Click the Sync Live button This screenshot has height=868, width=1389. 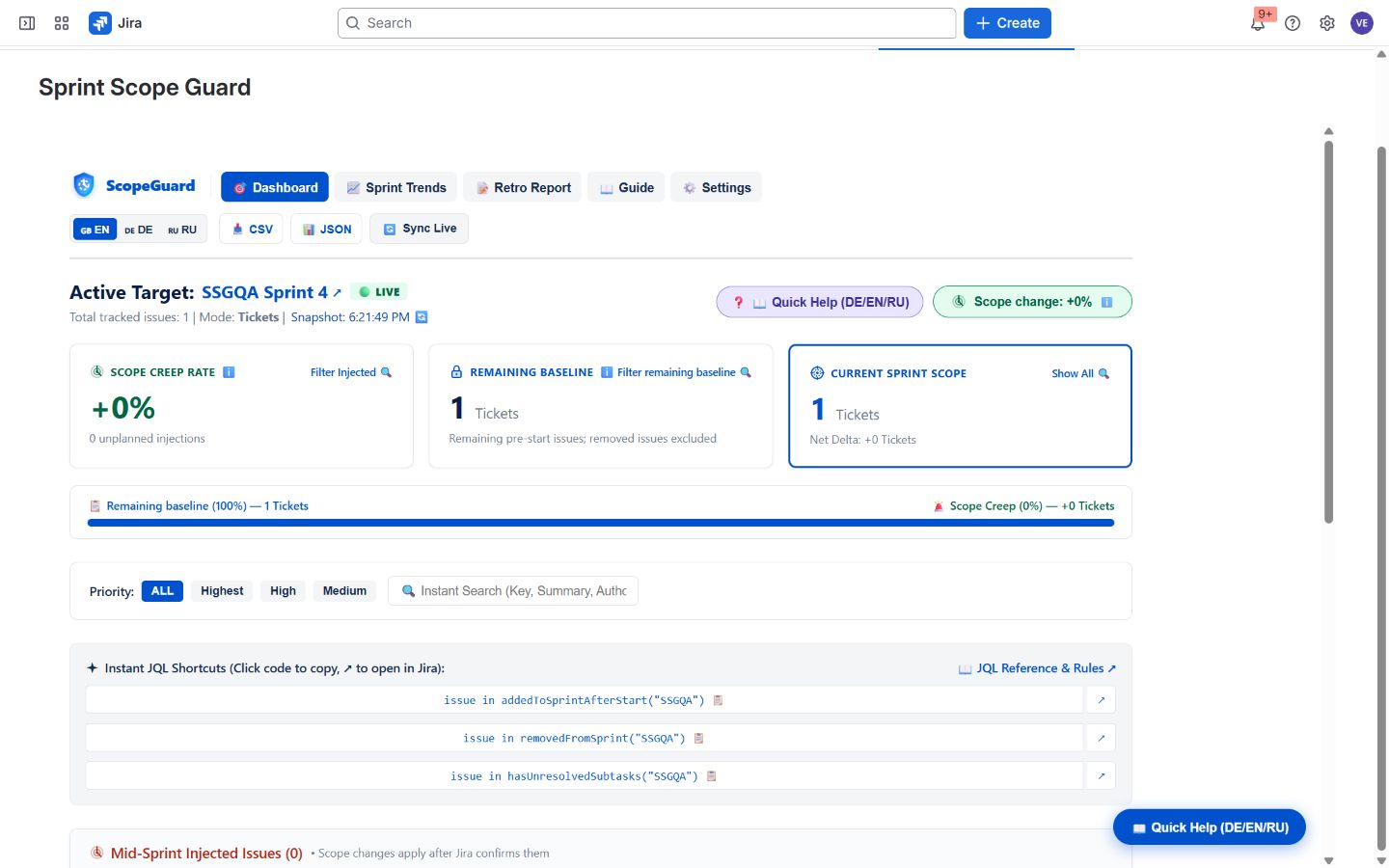click(419, 229)
